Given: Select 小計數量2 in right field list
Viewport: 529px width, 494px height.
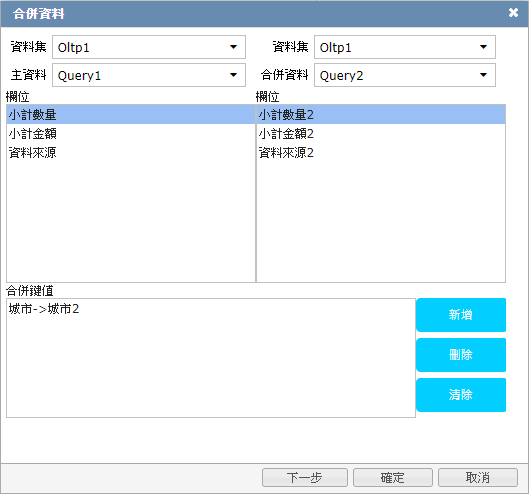Looking at the screenshot, I should [381, 114].
